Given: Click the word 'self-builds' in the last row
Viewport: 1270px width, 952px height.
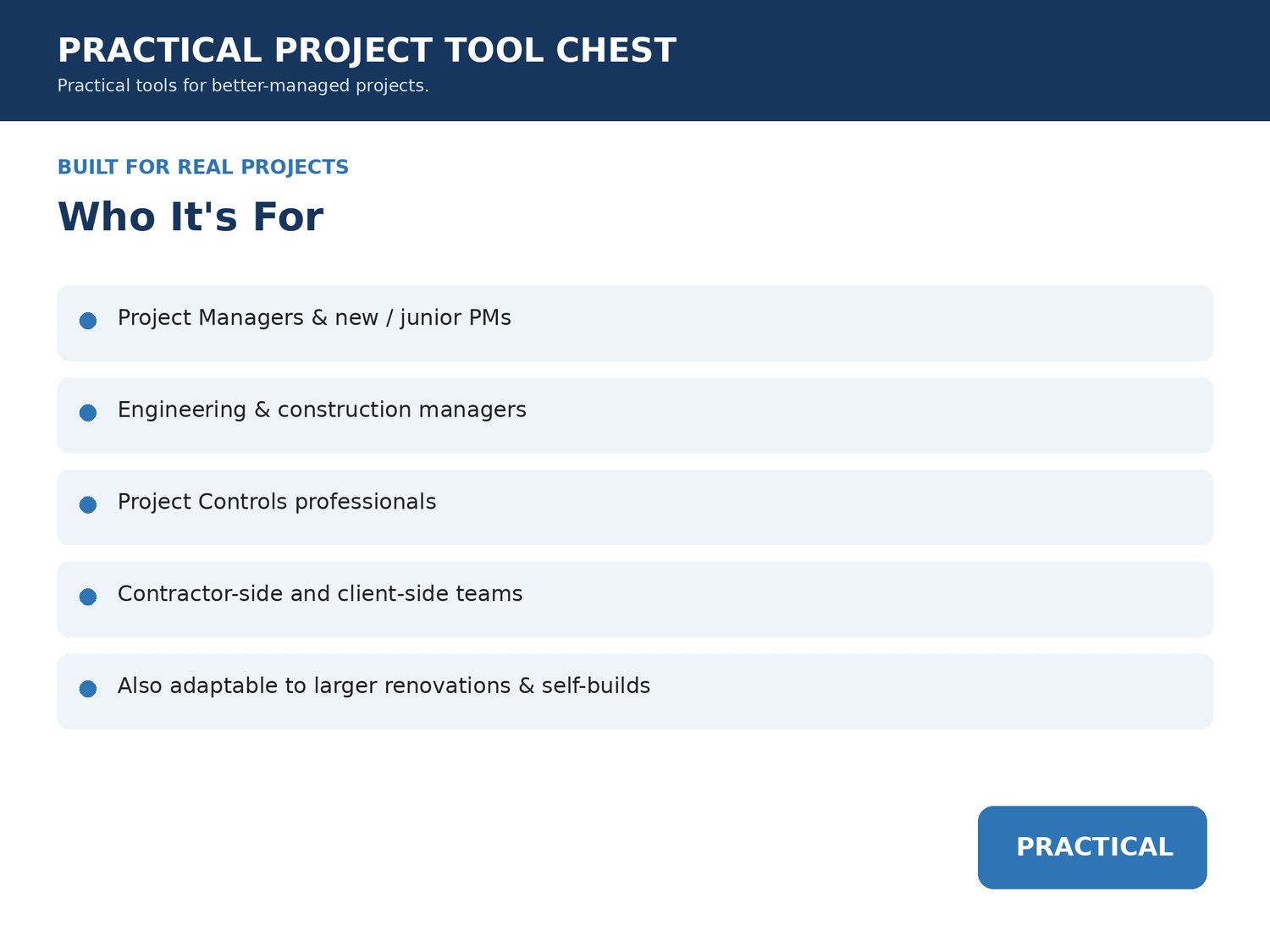Looking at the screenshot, I should [596, 686].
